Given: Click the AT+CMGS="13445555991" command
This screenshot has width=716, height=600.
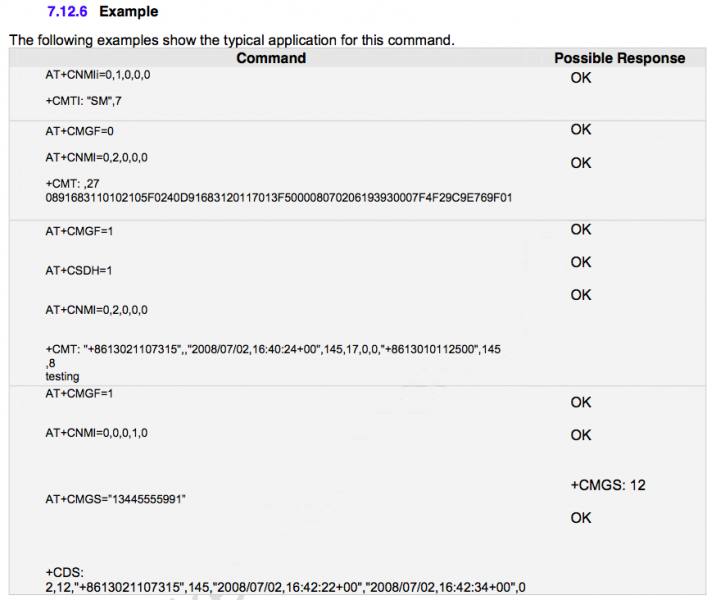Looking at the screenshot, I should (x=116, y=499).
